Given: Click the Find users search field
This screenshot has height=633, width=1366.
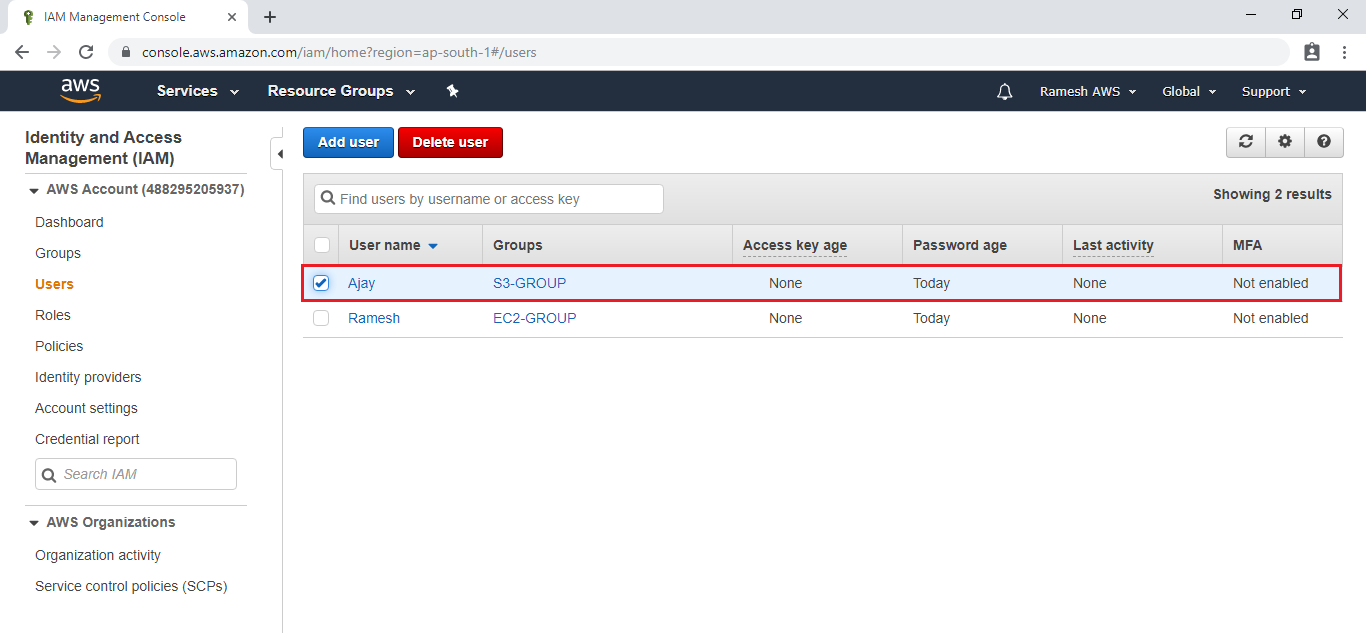Looking at the screenshot, I should (x=489, y=199).
